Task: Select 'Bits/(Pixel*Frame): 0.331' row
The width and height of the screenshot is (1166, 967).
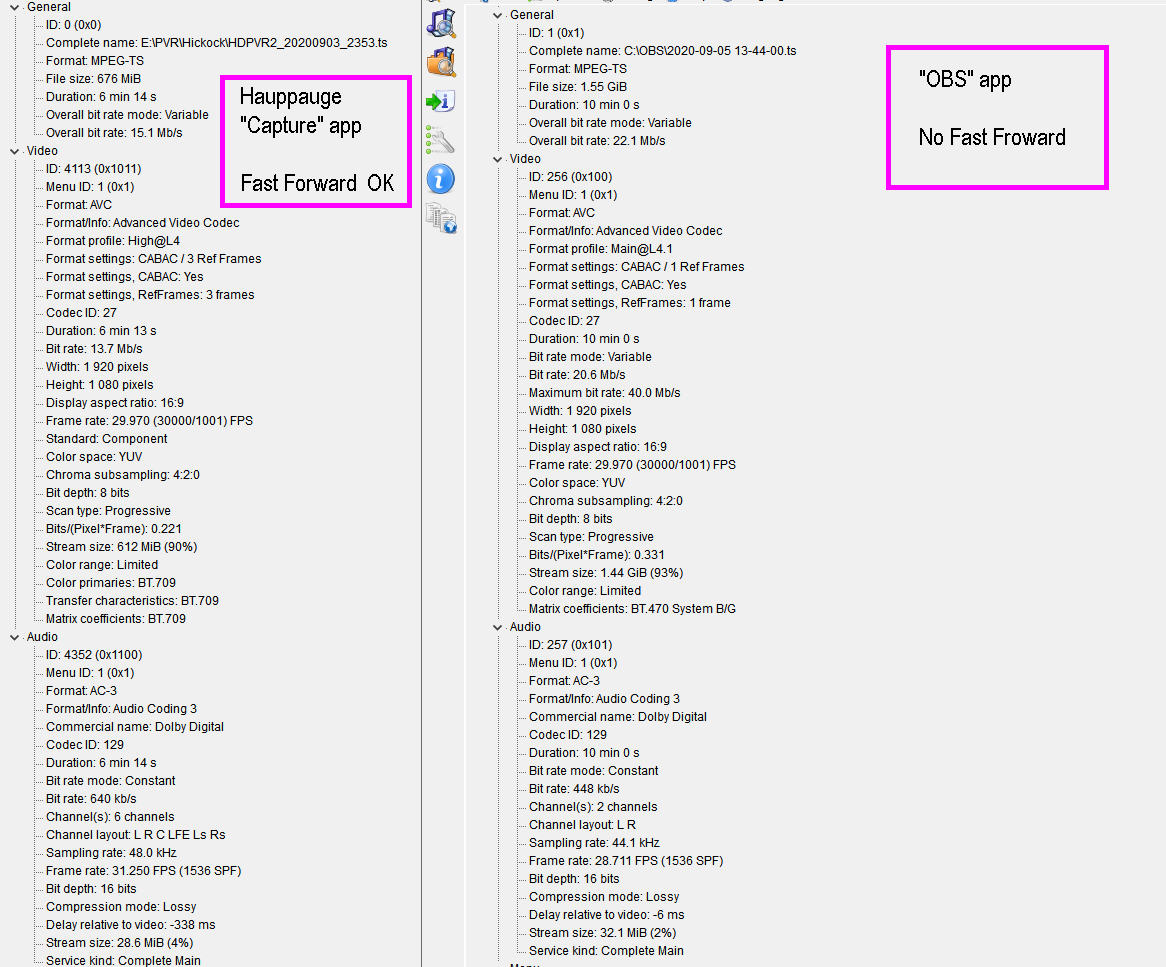Action: 597,555
